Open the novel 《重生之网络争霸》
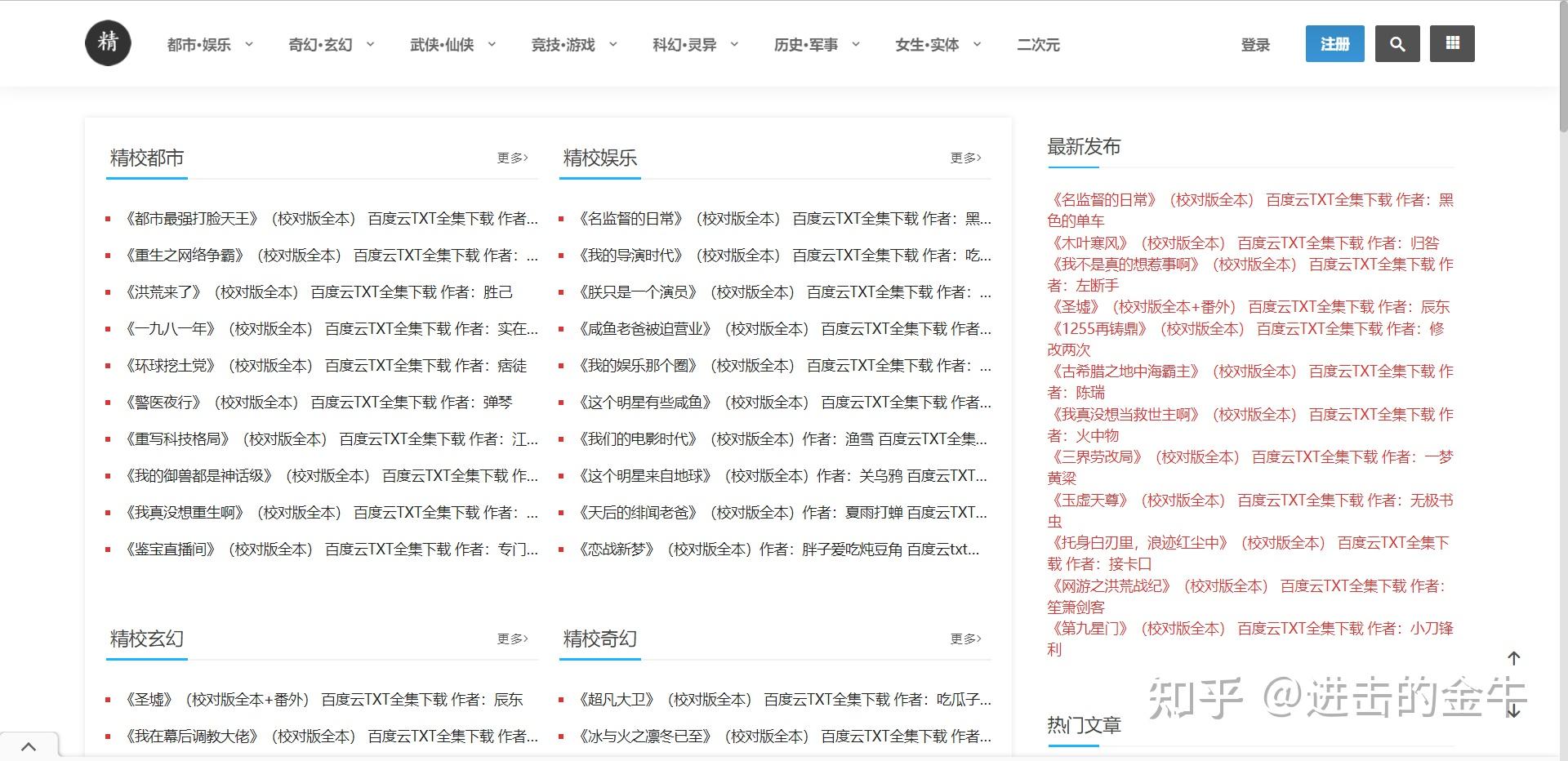The width and height of the screenshot is (1568, 761). pyautogui.click(x=330, y=256)
